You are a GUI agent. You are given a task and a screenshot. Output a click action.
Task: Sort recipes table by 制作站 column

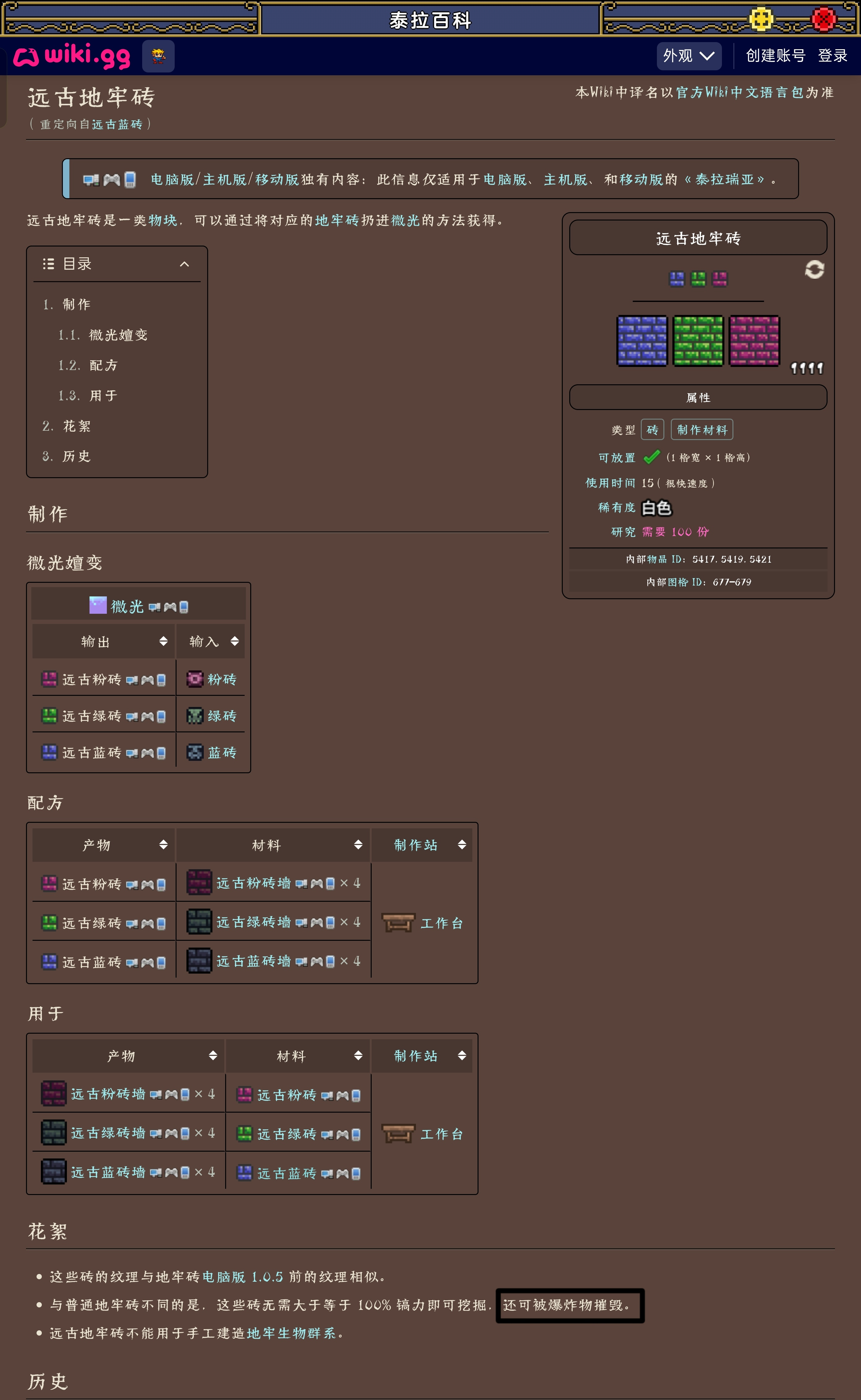(x=462, y=844)
